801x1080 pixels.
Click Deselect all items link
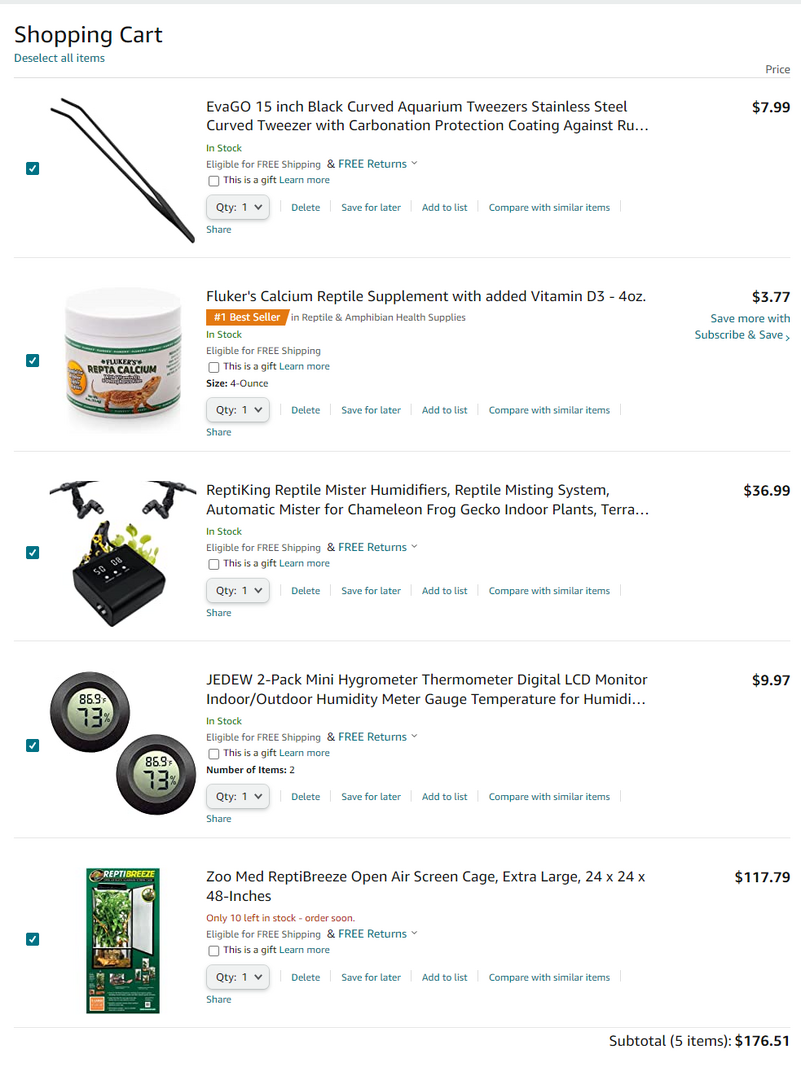coord(59,58)
